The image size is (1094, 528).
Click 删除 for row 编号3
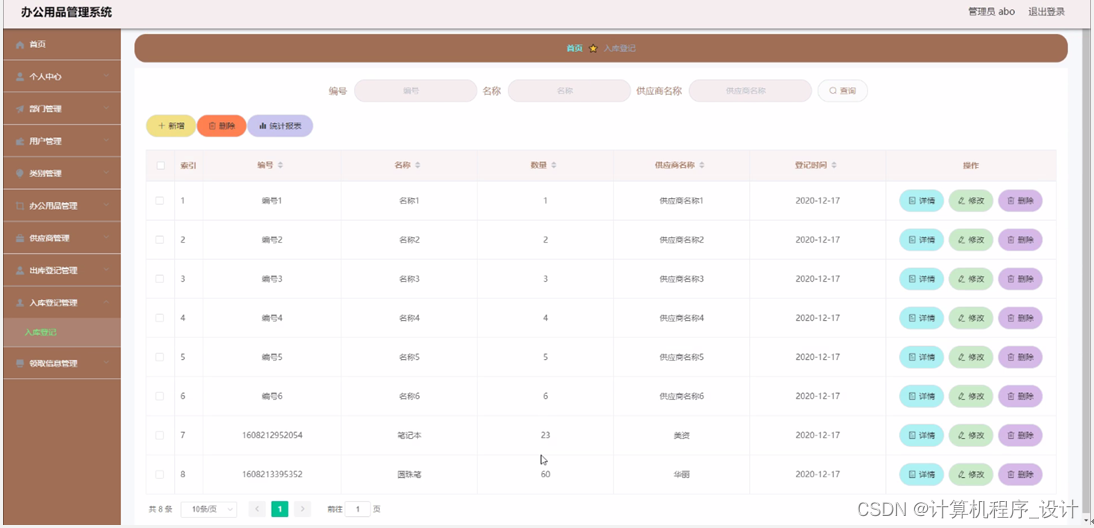tap(1020, 279)
